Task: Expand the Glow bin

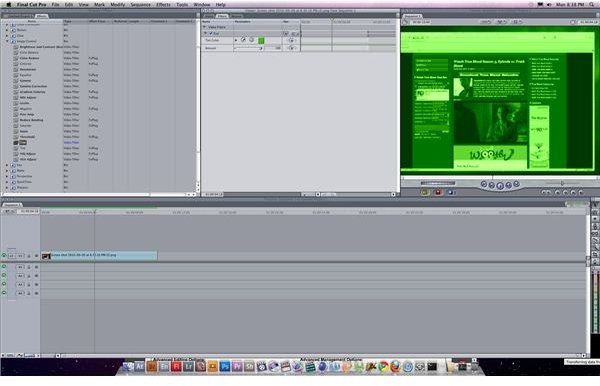Action: [x=7, y=35]
